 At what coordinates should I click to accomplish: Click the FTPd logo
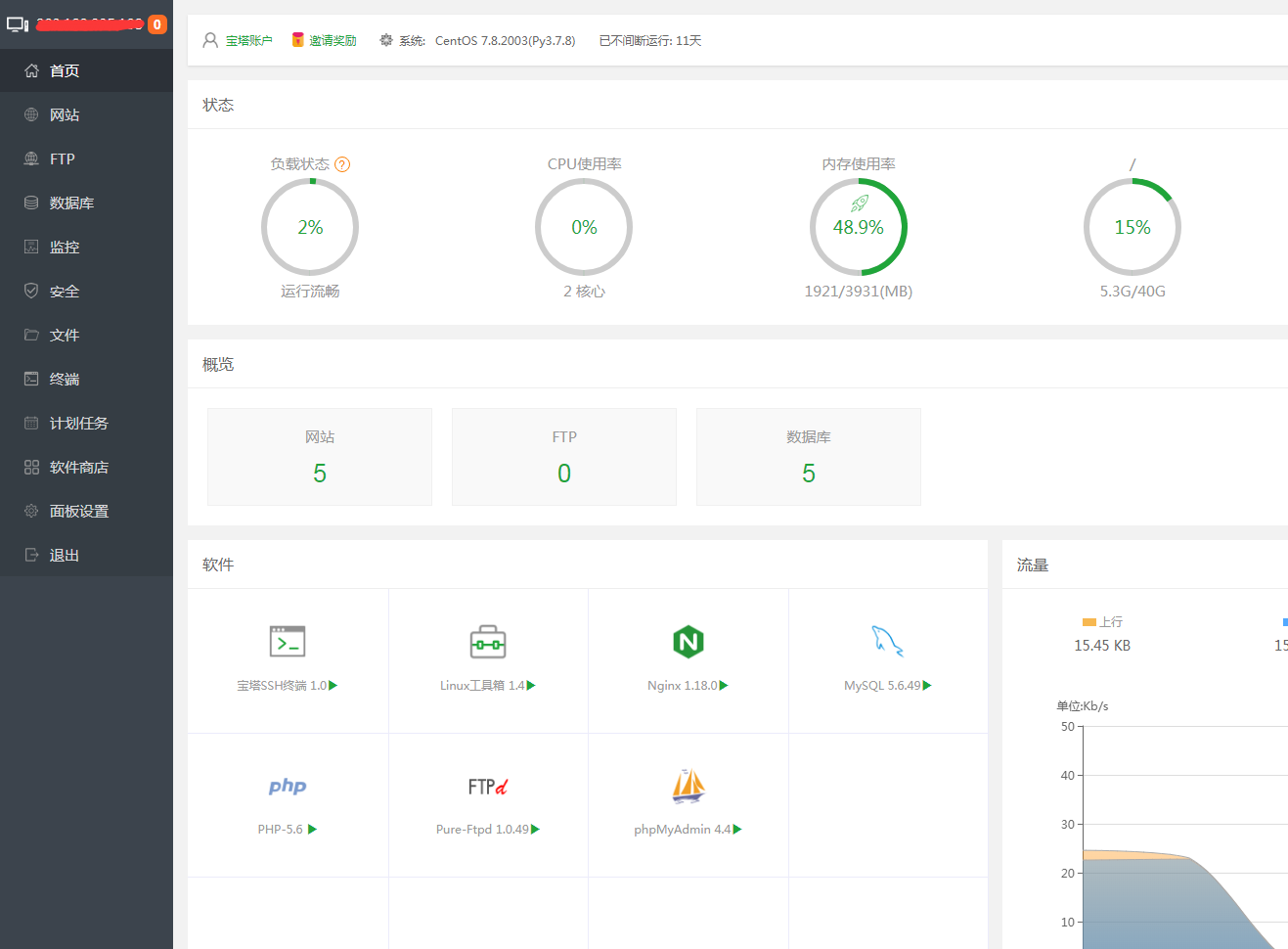click(x=488, y=787)
